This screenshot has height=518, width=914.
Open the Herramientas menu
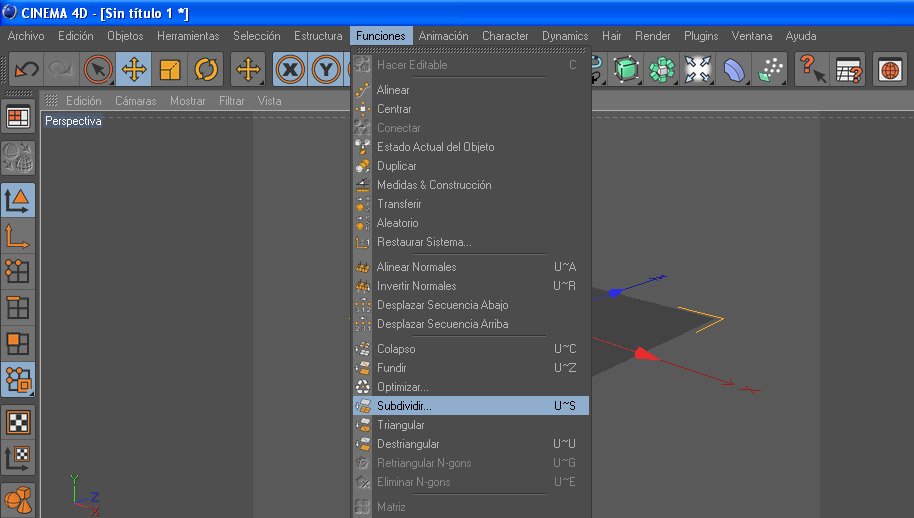click(x=188, y=36)
